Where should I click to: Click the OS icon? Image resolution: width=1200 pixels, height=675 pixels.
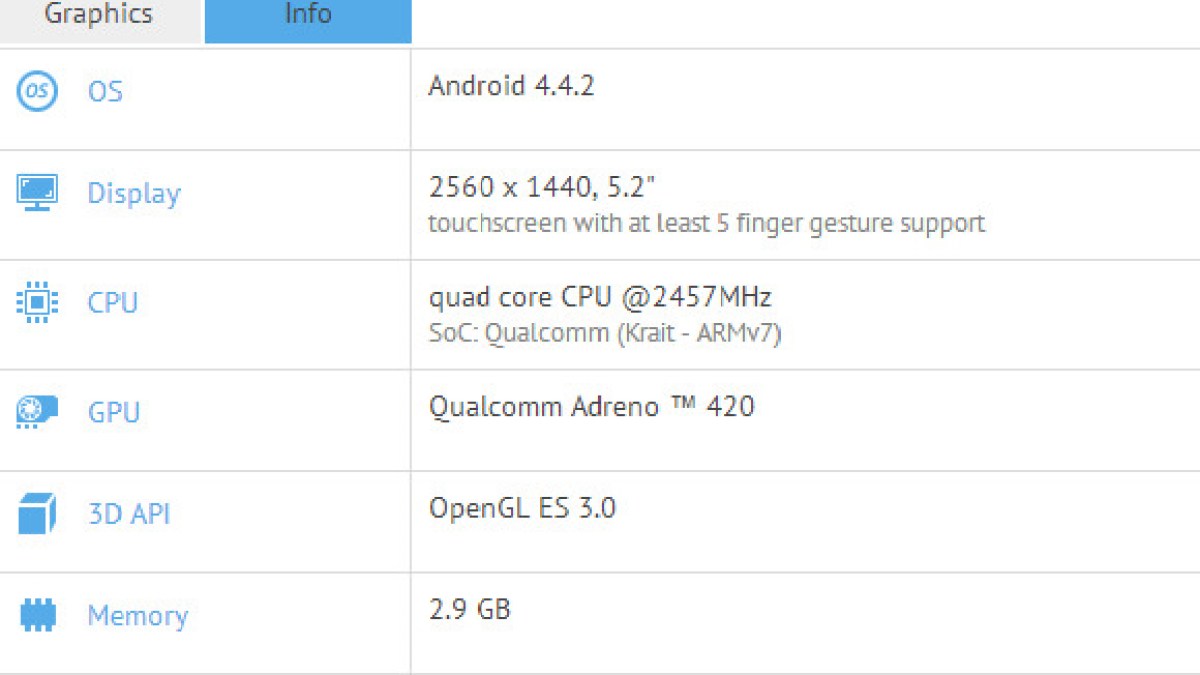(37, 91)
